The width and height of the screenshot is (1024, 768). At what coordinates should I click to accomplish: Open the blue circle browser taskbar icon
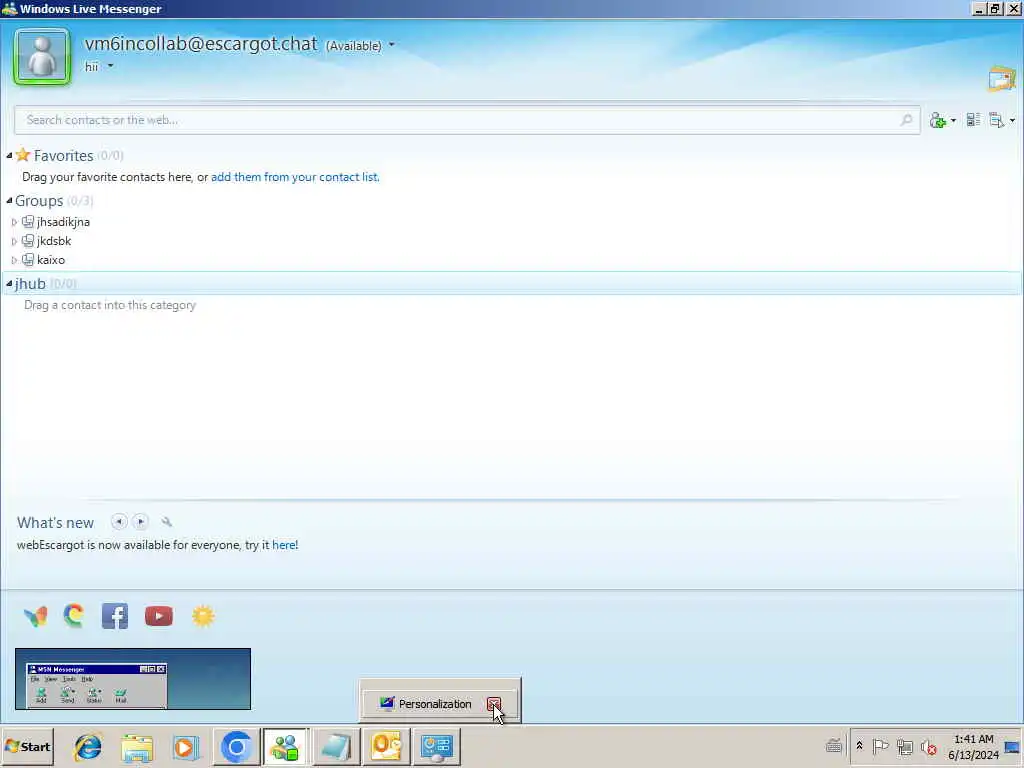(x=236, y=746)
